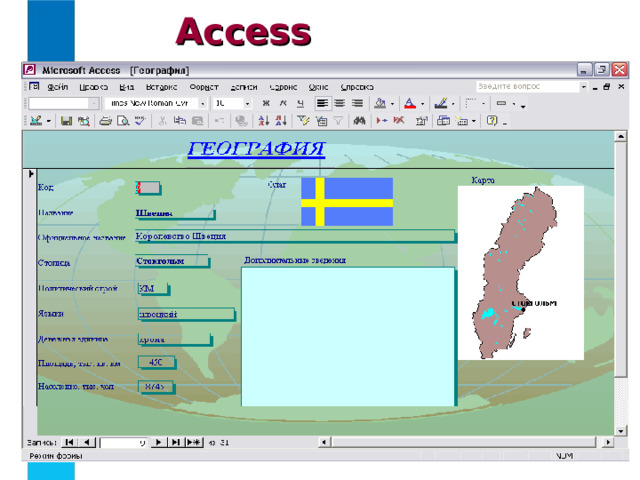Toggle Underline (Ч) formatting

click(x=300, y=103)
